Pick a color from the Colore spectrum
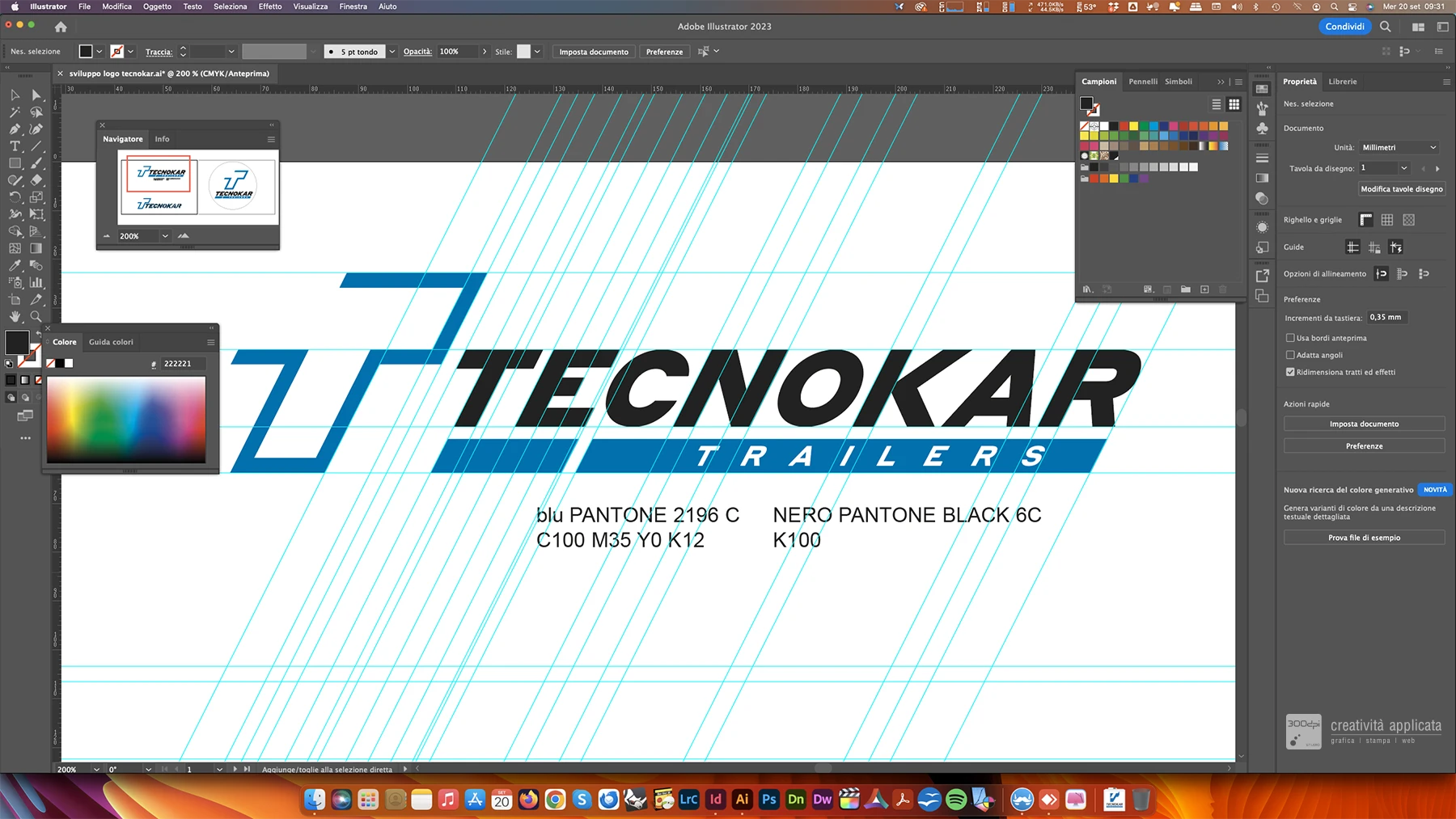Image resolution: width=1456 pixels, height=819 pixels. pyautogui.click(x=126, y=420)
